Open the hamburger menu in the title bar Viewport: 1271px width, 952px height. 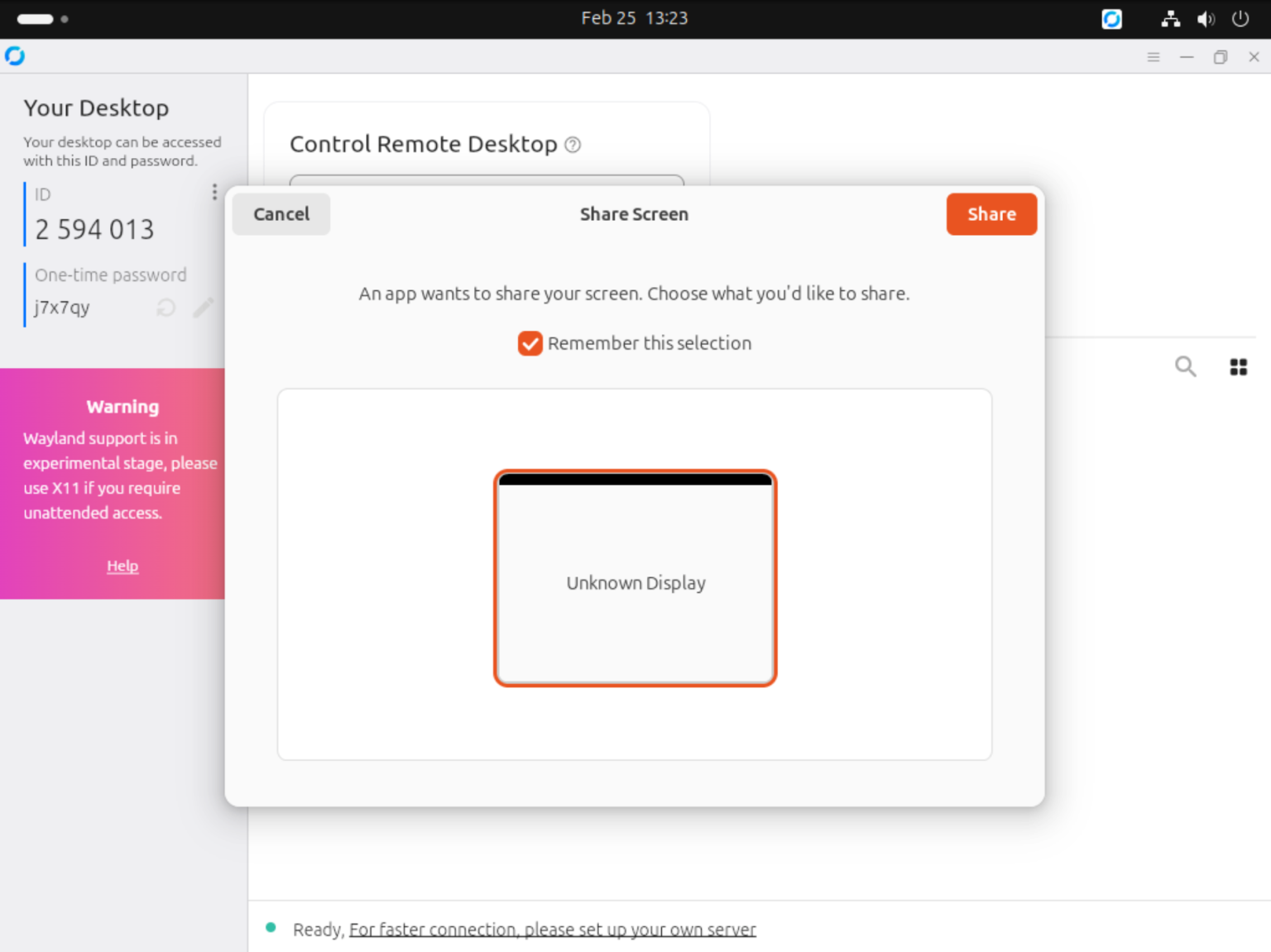pyautogui.click(x=1153, y=56)
